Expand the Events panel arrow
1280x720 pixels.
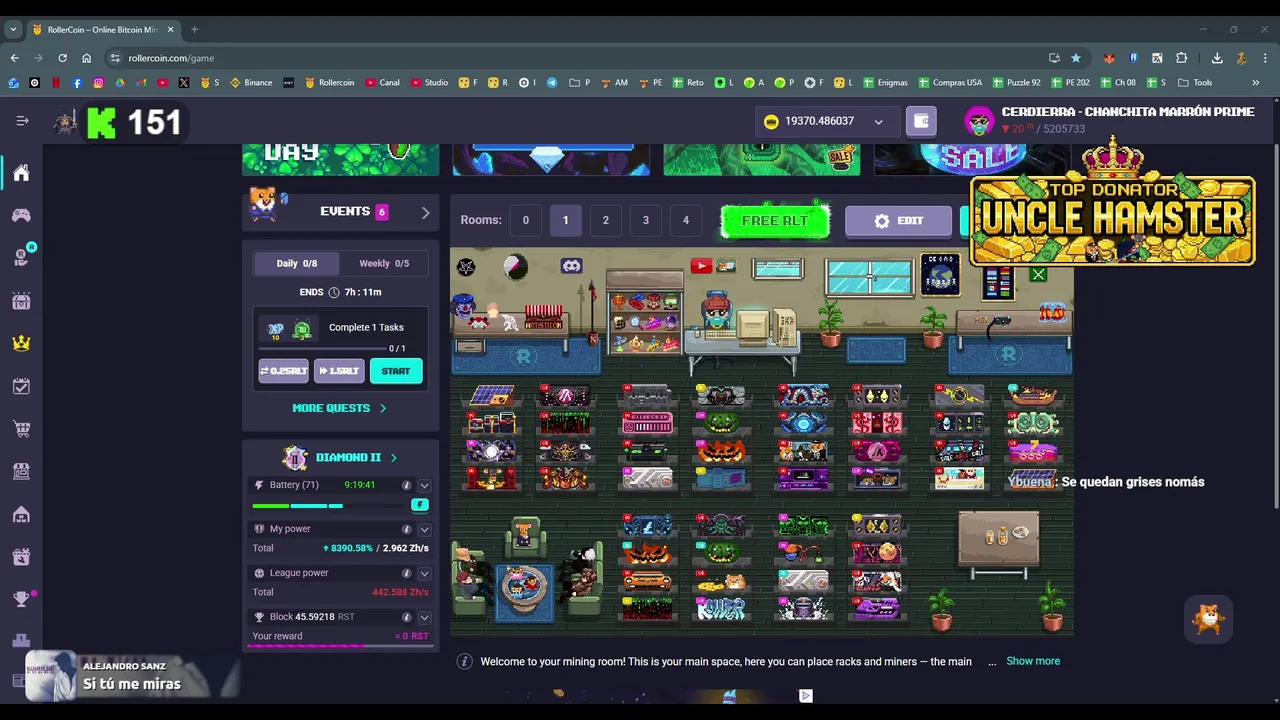[x=425, y=212]
